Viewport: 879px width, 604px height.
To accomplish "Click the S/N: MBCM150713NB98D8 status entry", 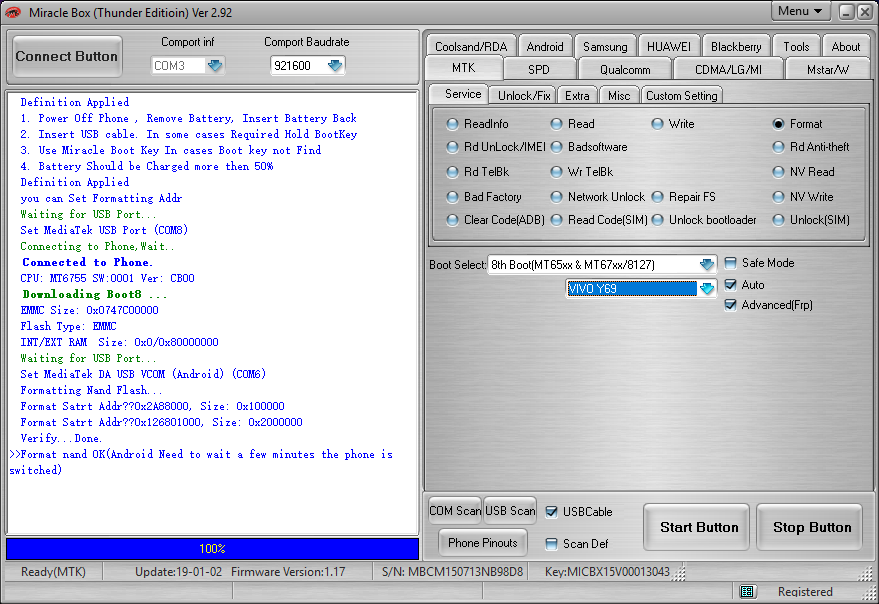I will click(x=452, y=571).
